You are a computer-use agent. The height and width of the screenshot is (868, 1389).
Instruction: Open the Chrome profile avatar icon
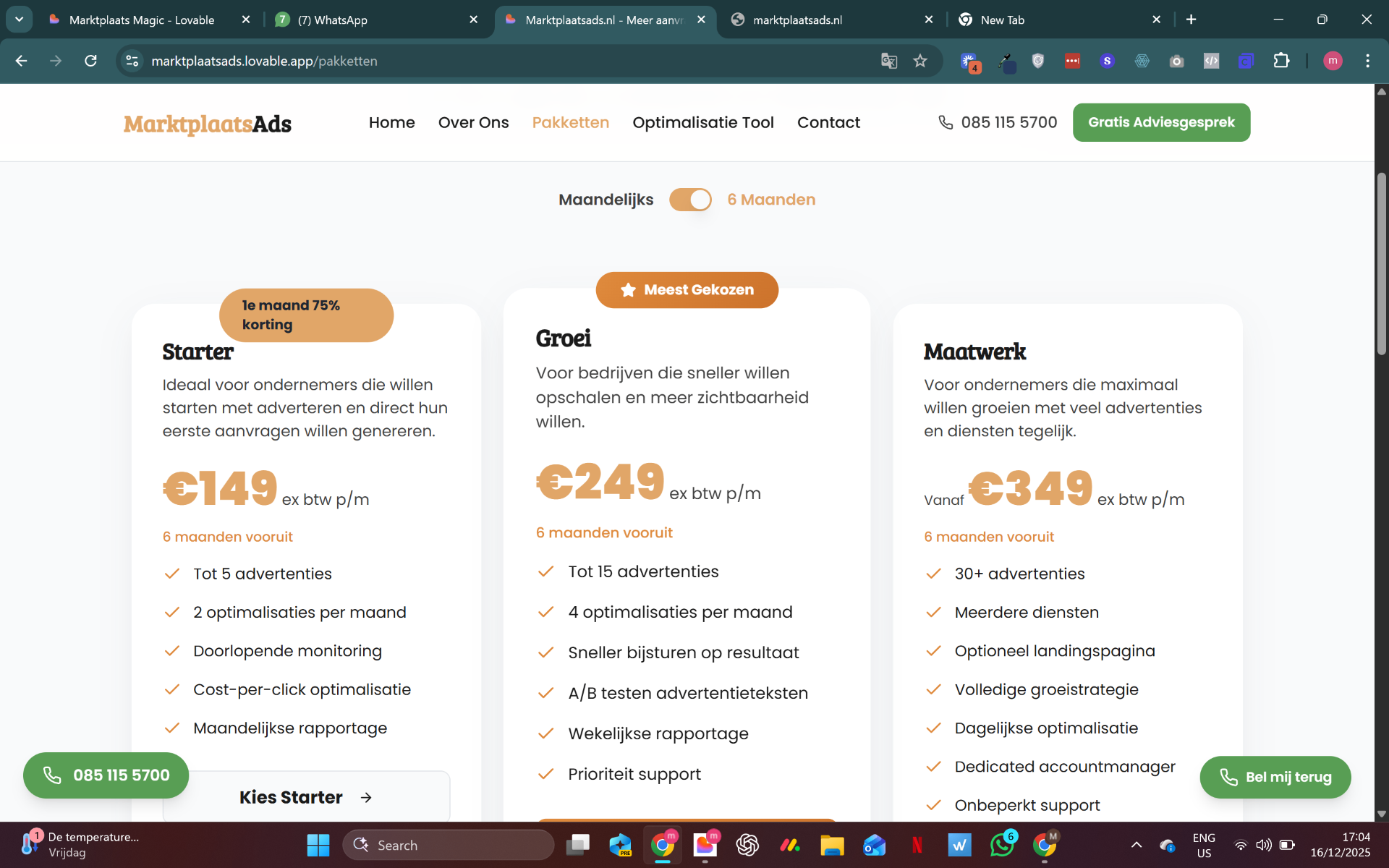1333,61
